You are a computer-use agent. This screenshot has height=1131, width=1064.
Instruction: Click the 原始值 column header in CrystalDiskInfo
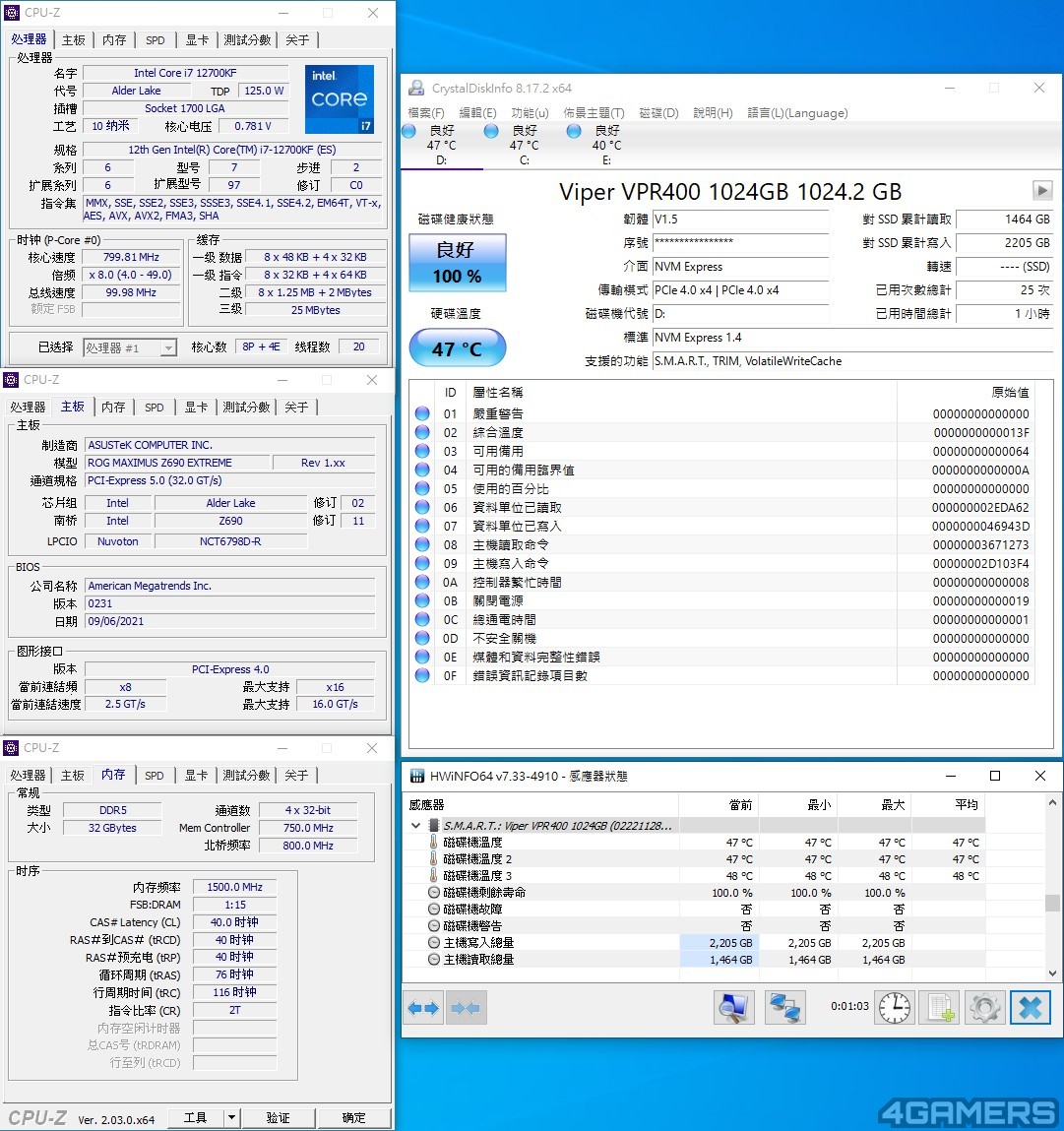click(x=967, y=393)
